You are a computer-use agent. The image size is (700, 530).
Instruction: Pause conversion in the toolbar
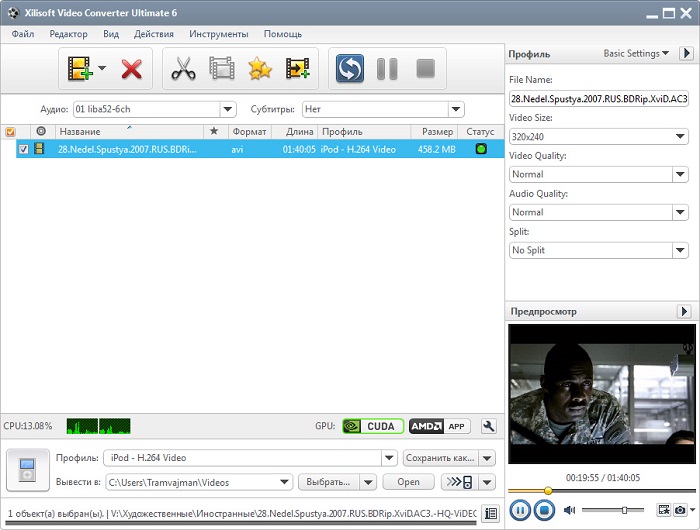[x=387, y=69]
